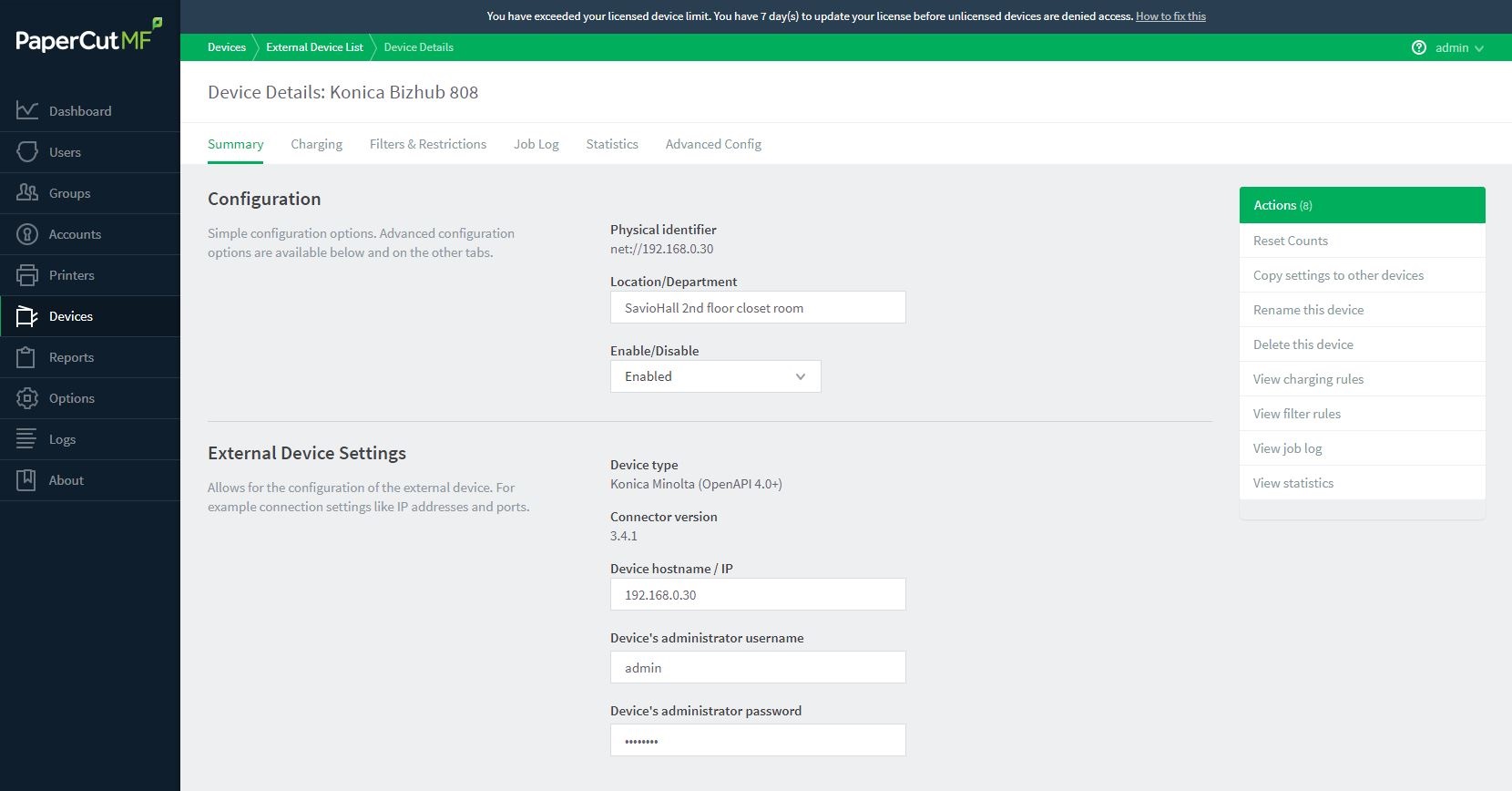This screenshot has height=791, width=1512.
Task: Click the Accounts lock icon
Action: point(27,233)
